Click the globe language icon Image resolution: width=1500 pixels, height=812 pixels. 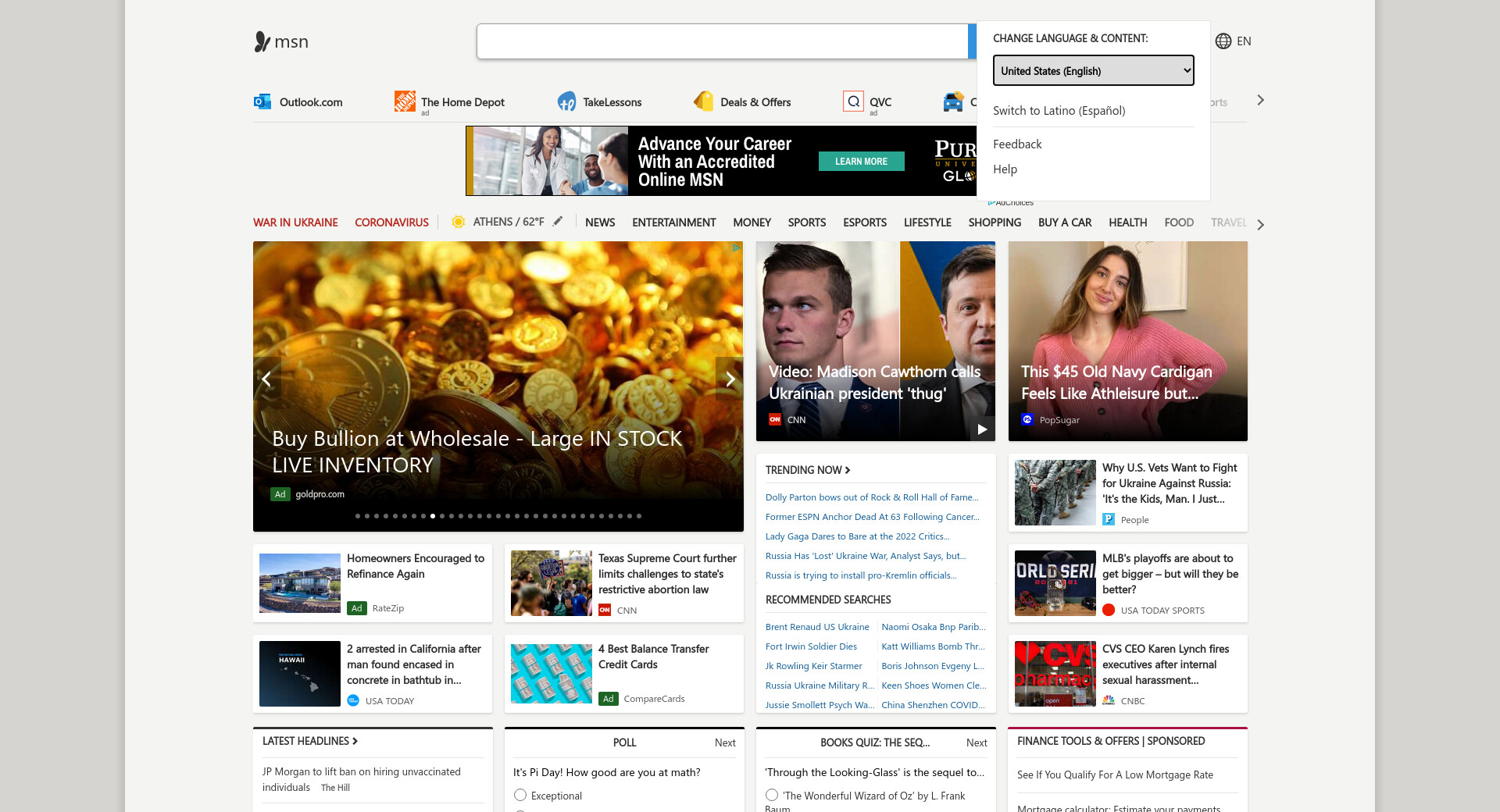1223,41
